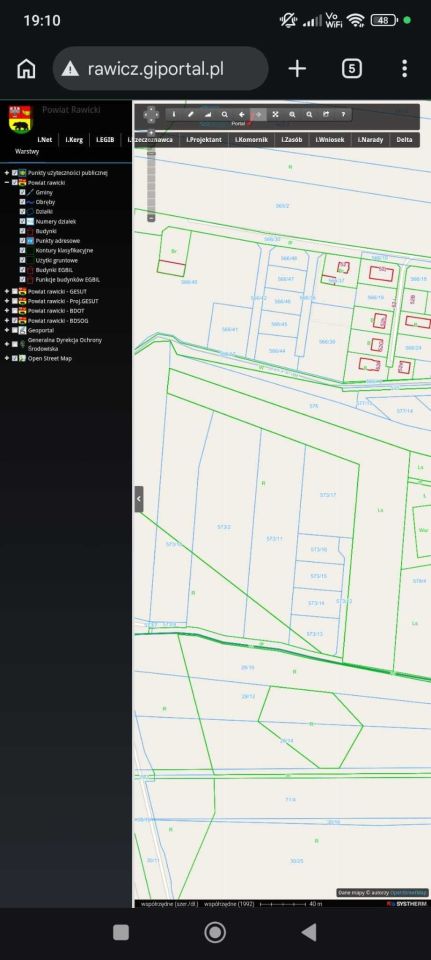
Task: Tap the browser home icon
Action: 26,69
